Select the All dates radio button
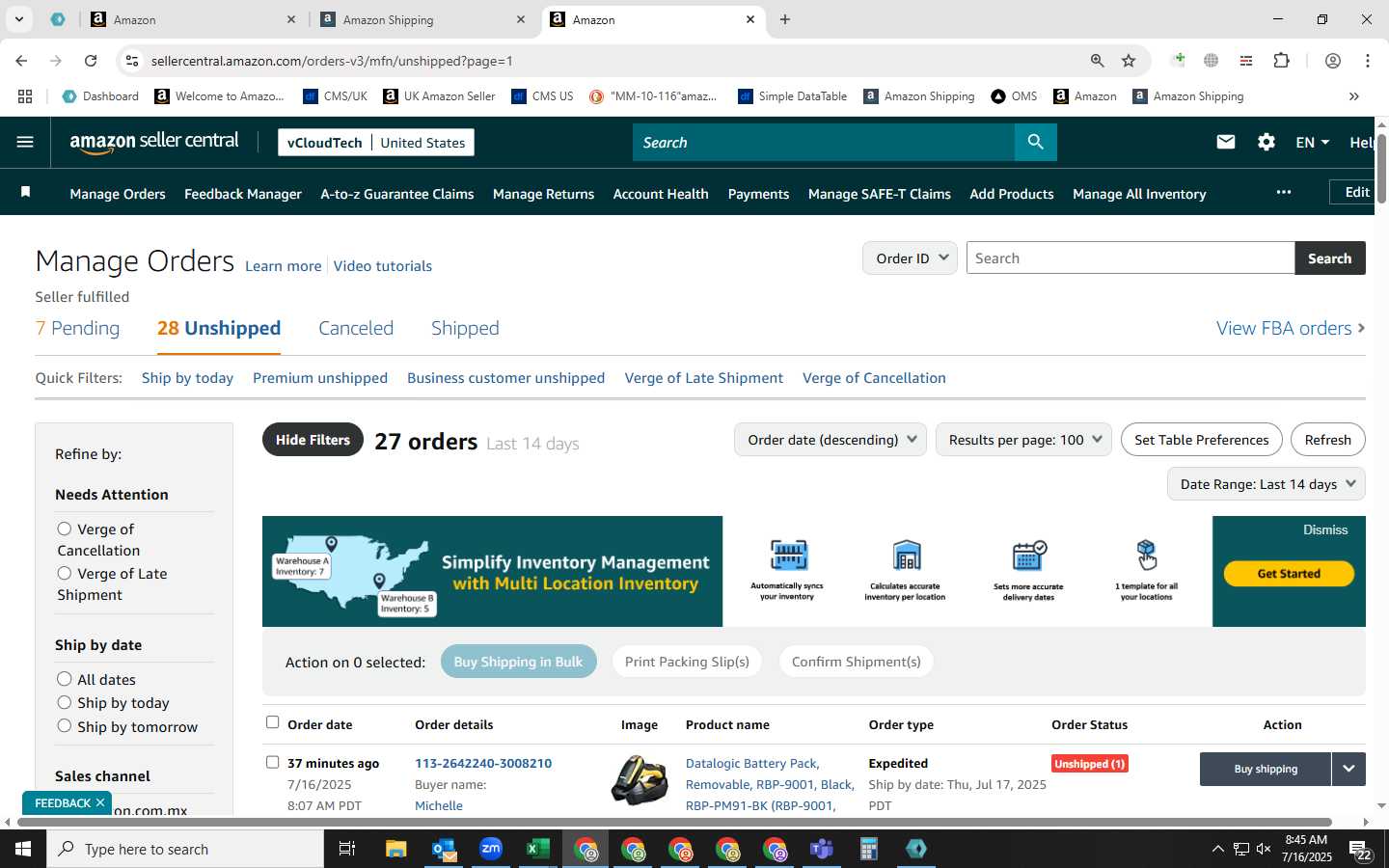Viewport: 1389px width, 868px height. coord(65,679)
